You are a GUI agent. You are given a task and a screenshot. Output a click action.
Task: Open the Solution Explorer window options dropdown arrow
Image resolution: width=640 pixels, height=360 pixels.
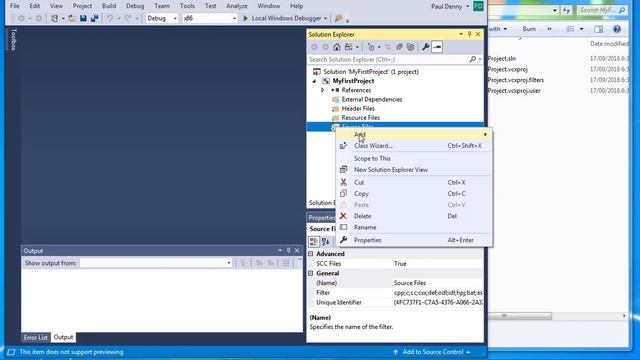pyautogui.click(x=461, y=34)
